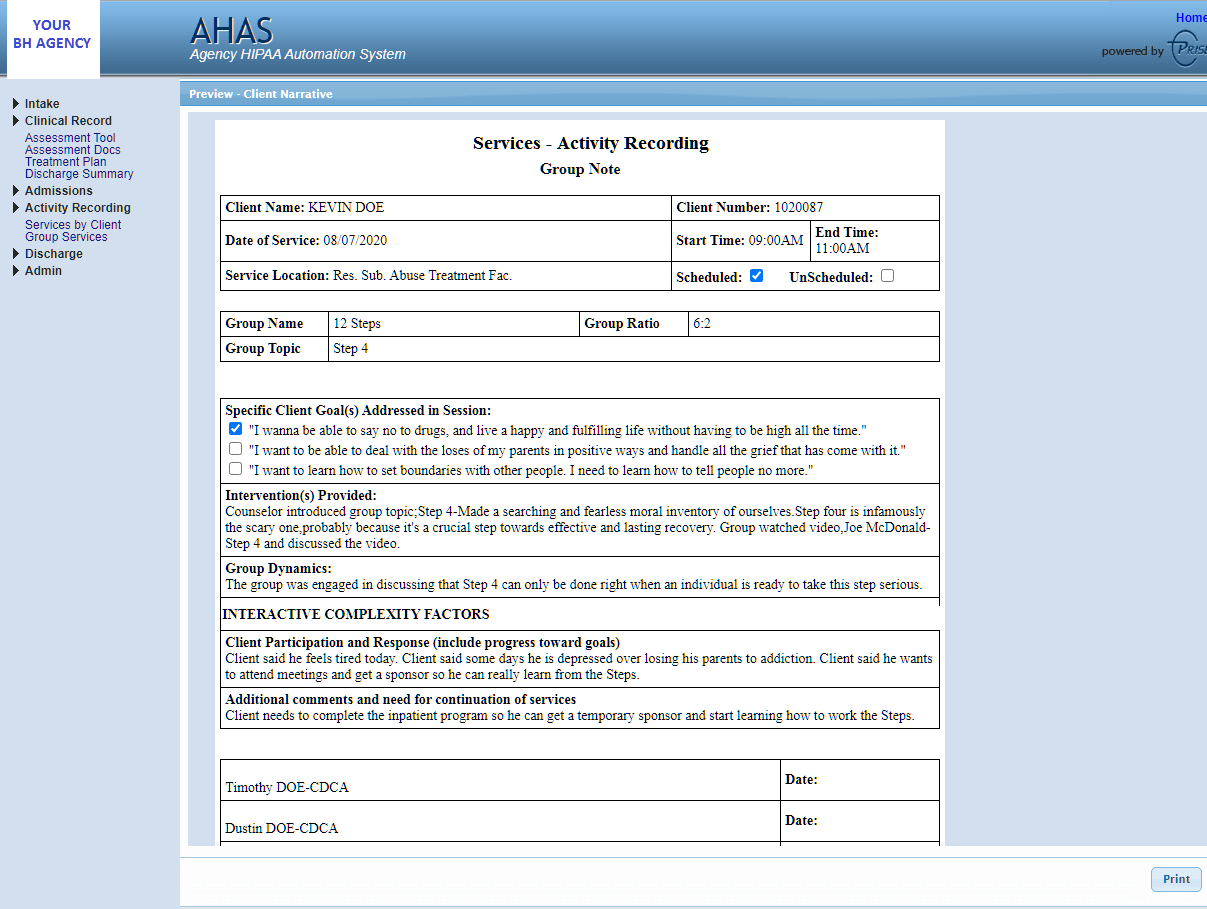Open the Treatment Plan page
Screen dimensions: 1207x909
click(65, 161)
